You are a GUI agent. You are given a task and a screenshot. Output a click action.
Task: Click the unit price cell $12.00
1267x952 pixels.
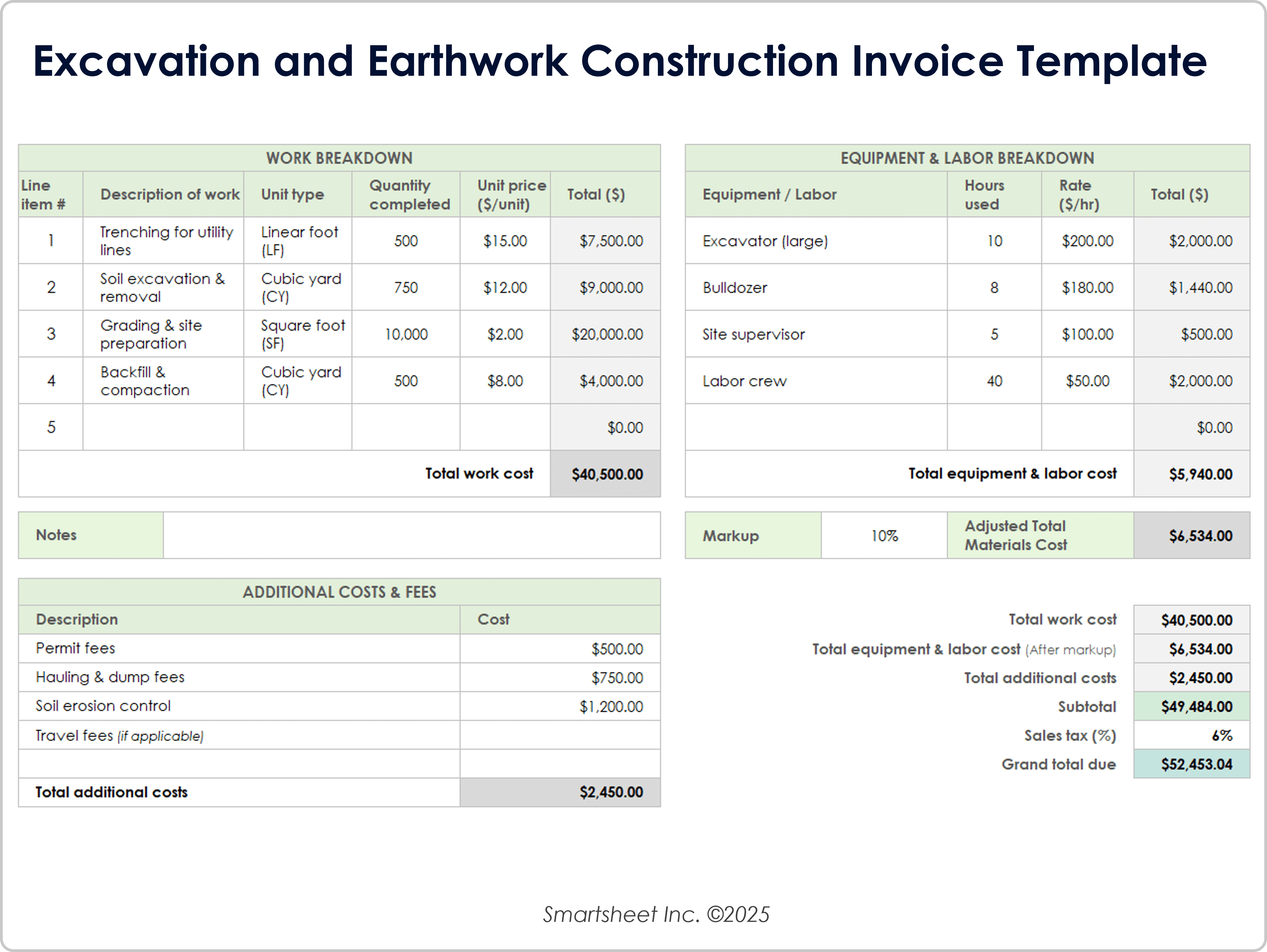[505, 288]
